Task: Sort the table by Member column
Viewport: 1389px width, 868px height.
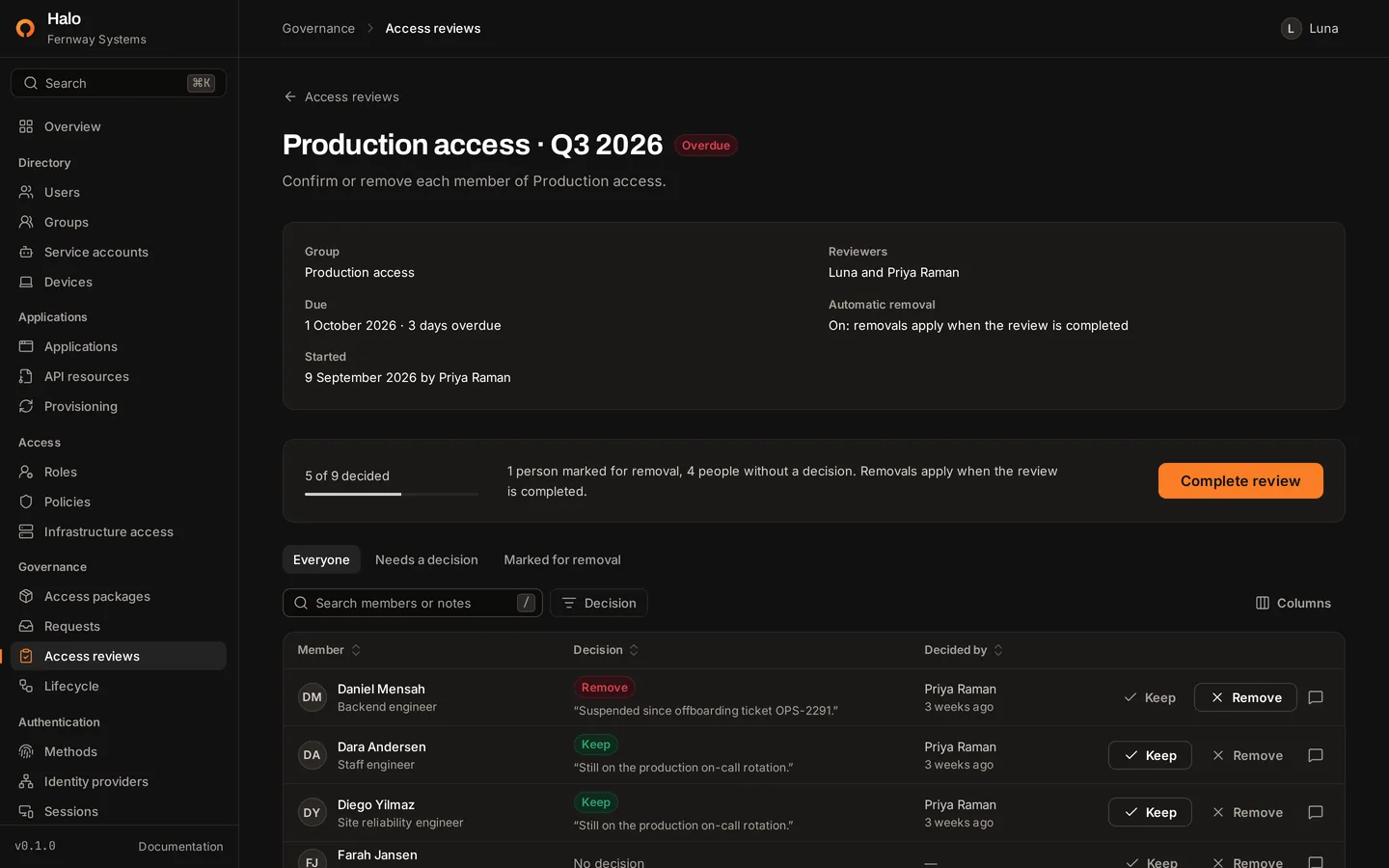Action: pos(329,650)
